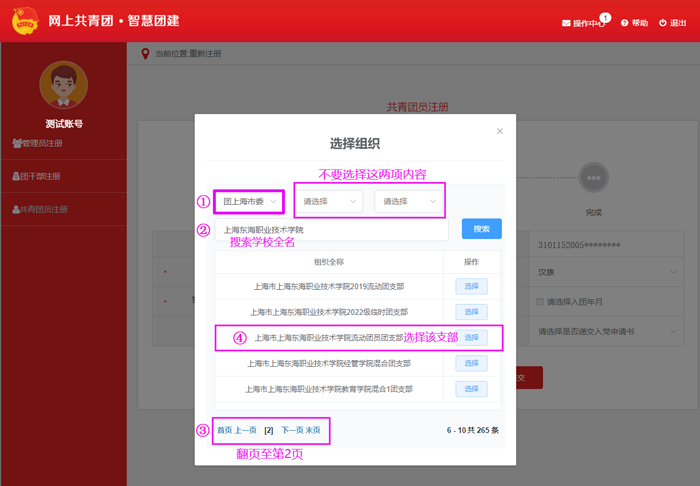Close the 选择组织 dialog
Screen dimensions: 700x486
coord(500,131)
